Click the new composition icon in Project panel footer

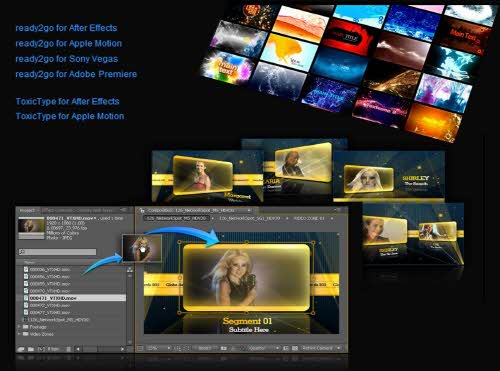pyautogui.click(x=41, y=349)
